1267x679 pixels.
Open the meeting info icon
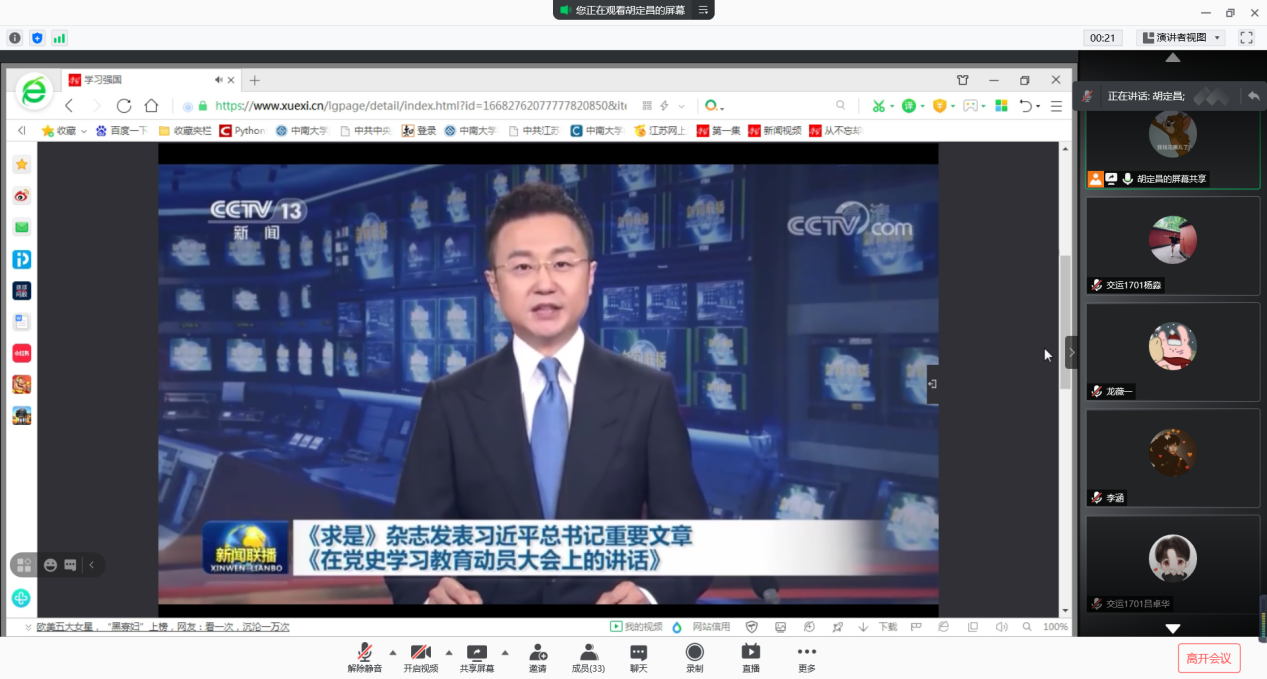click(15, 38)
